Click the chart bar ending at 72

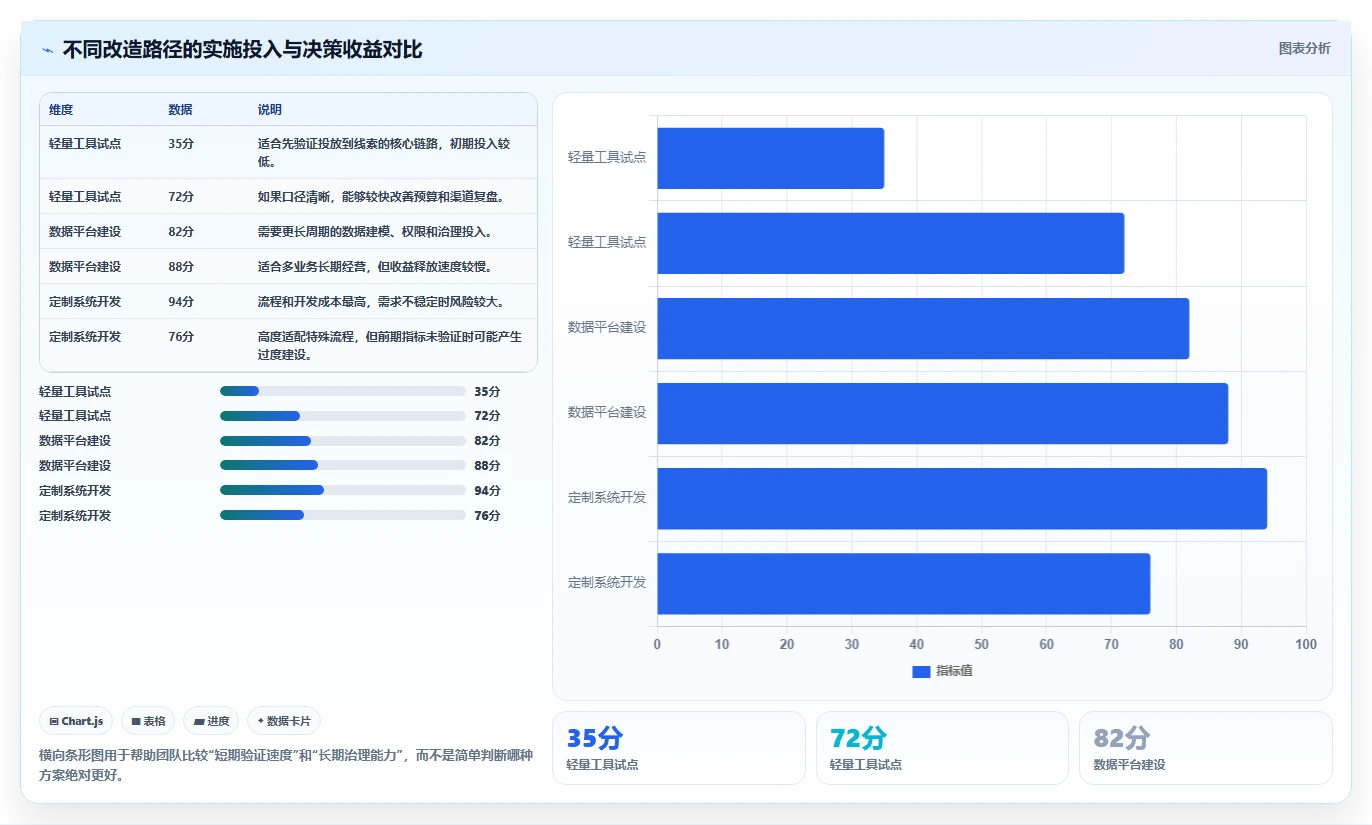pos(890,243)
